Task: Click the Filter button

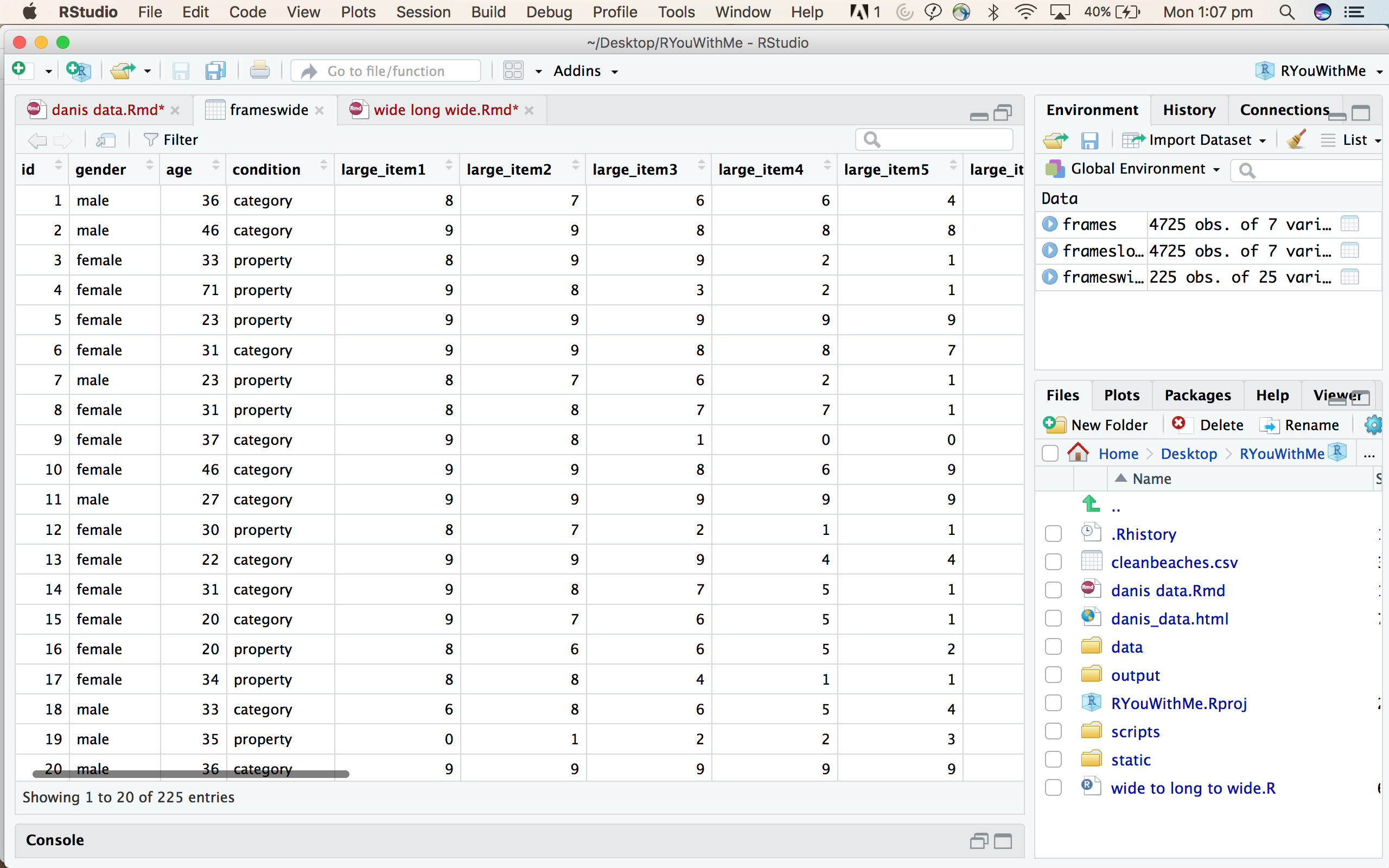Action: [171, 139]
